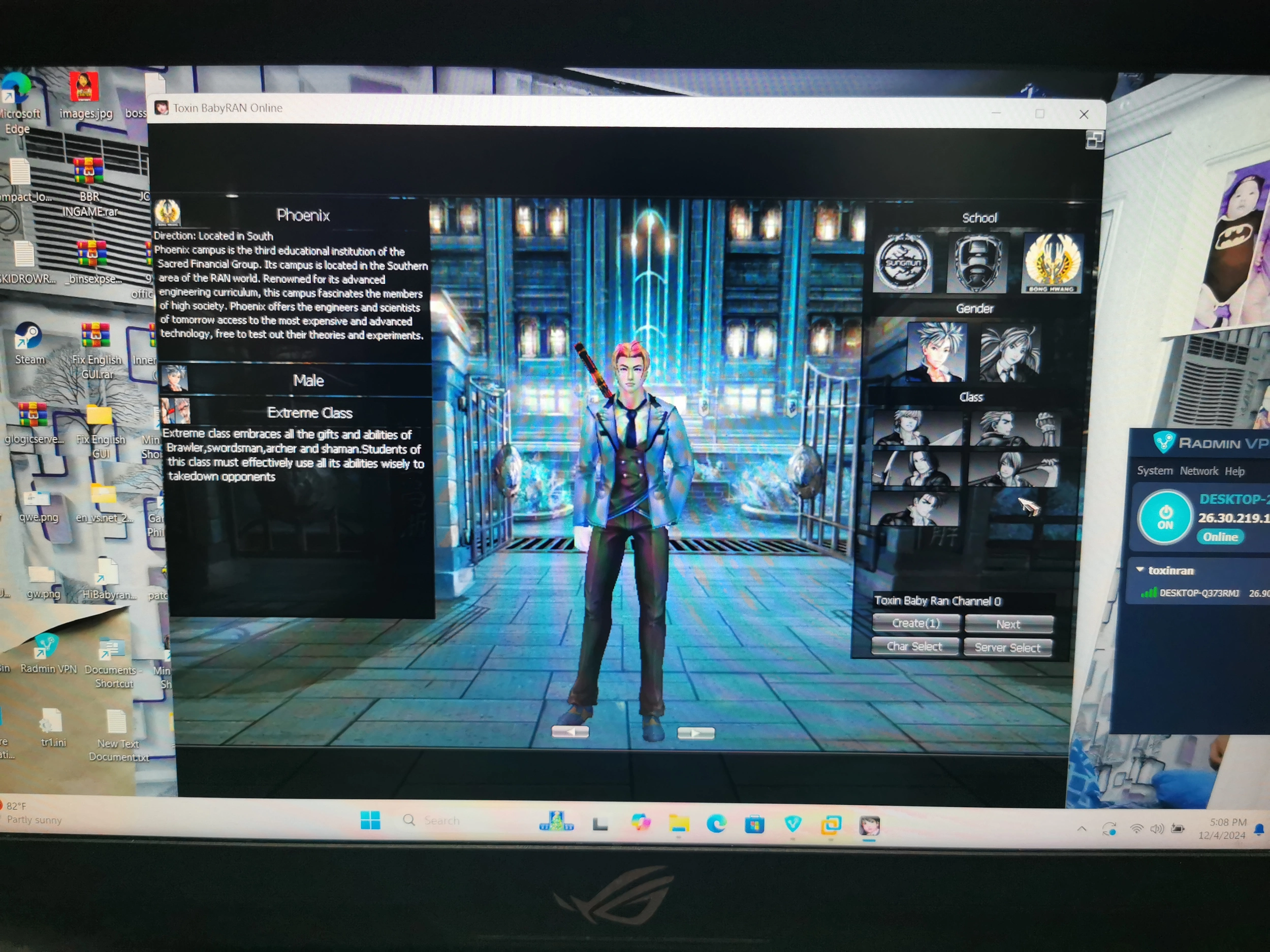Select the bottom single class portrait
1270x952 pixels.
point(914,509)
